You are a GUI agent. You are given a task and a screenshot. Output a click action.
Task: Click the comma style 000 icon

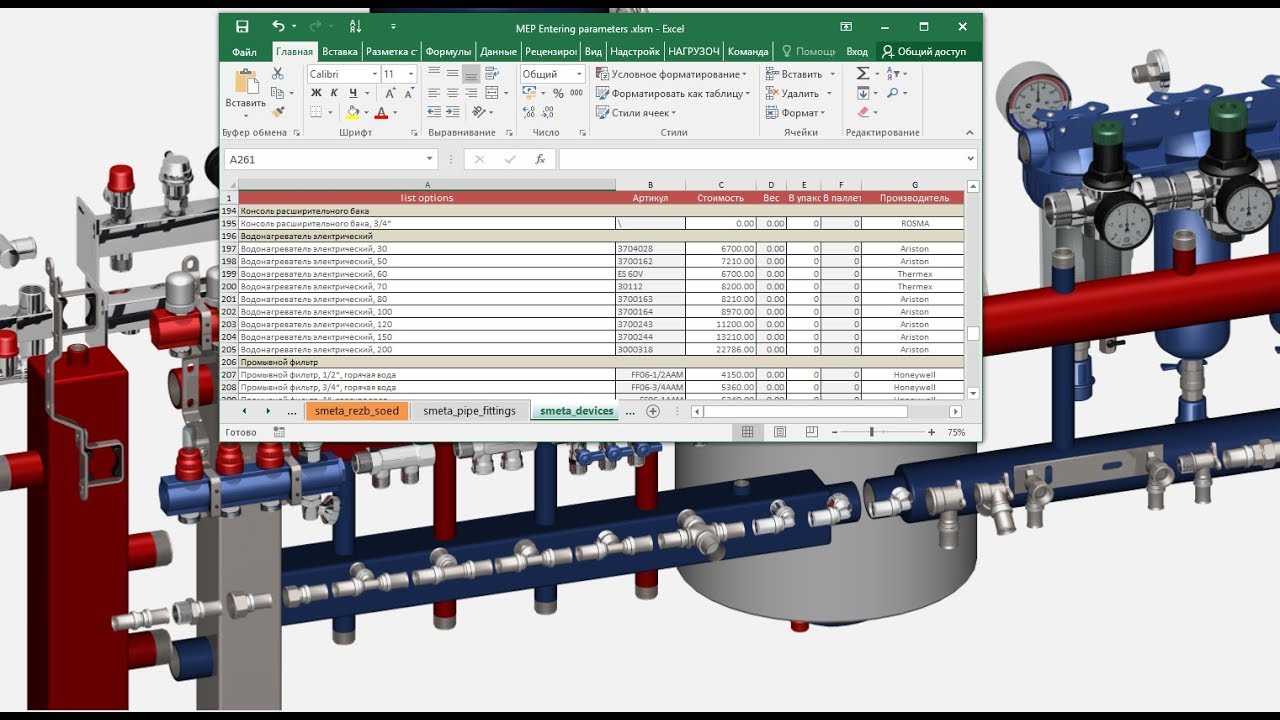(575, 93)
